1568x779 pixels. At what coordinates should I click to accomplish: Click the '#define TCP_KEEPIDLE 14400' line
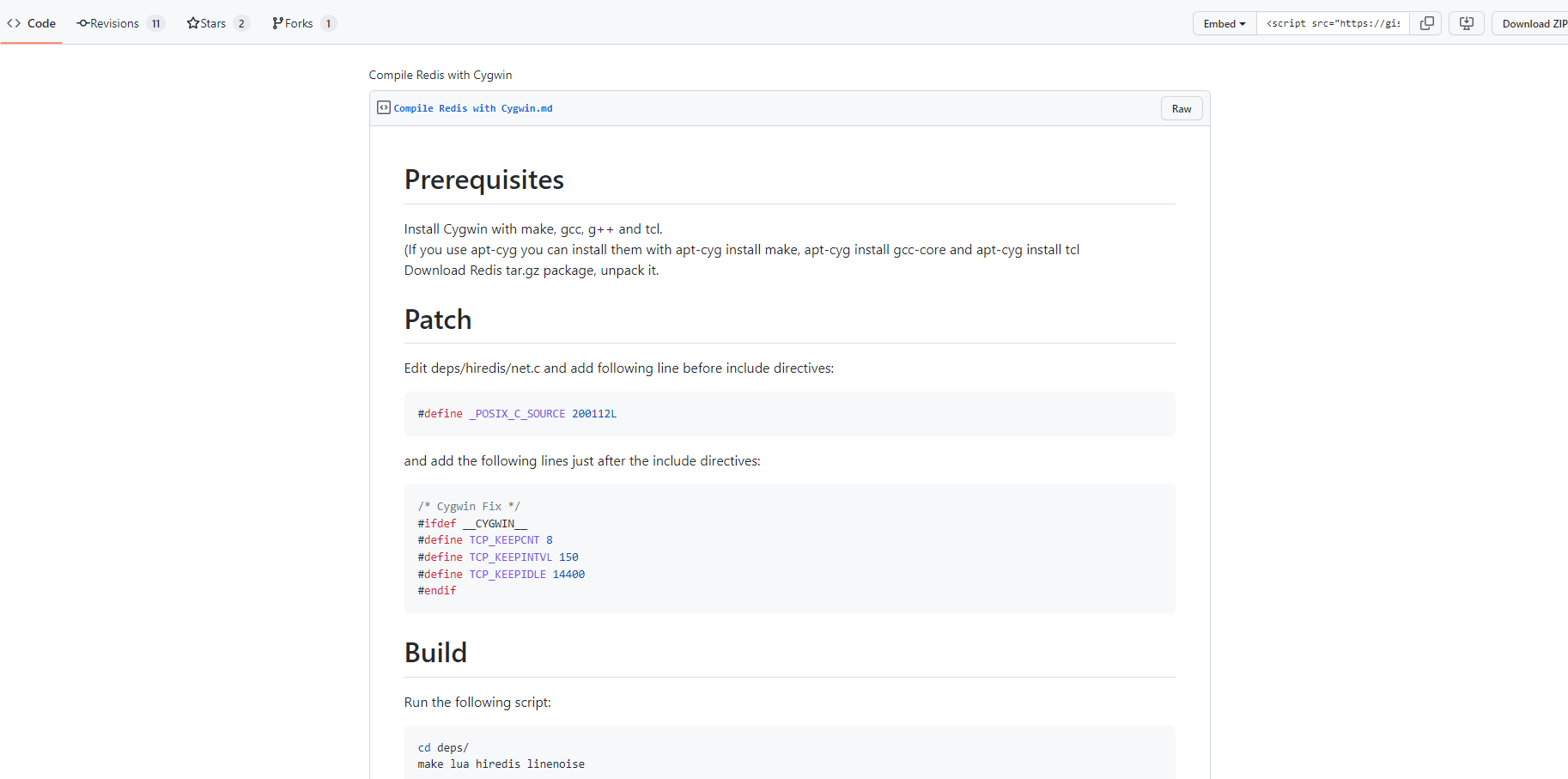(501, 575)
